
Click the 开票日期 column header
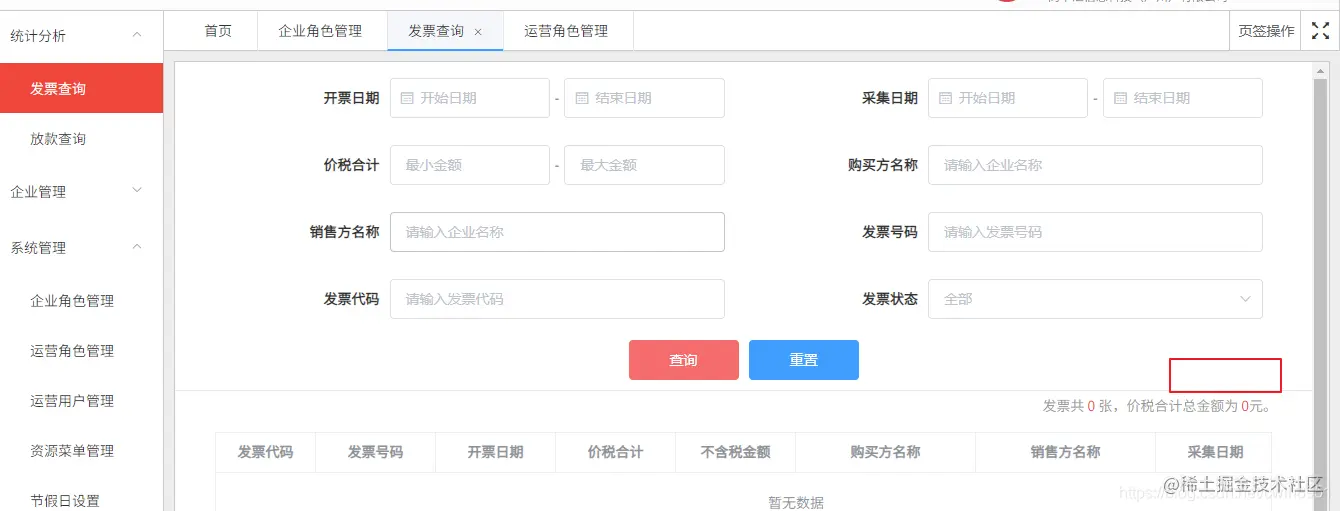click(495, 452)
